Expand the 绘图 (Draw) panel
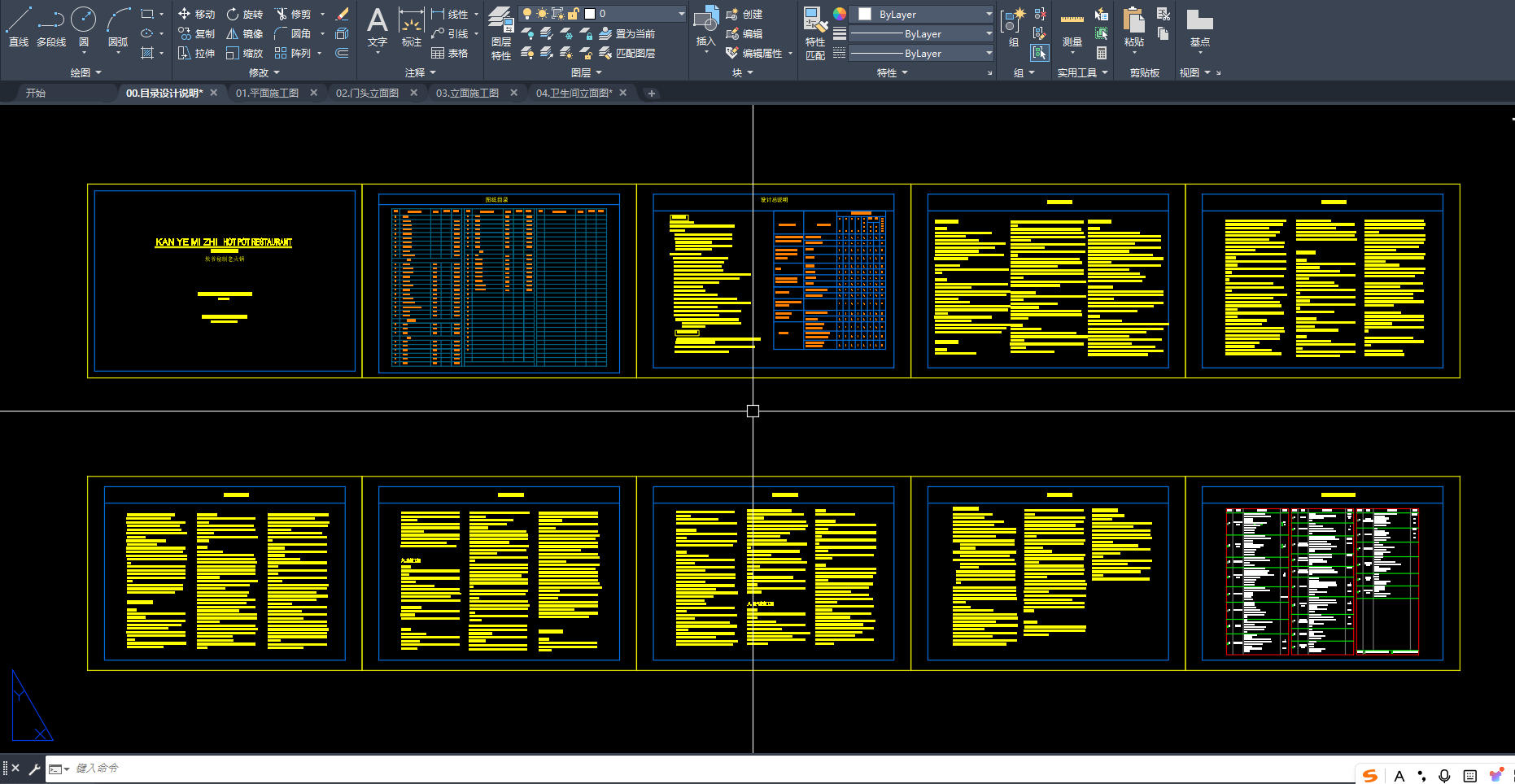This screenshot has width=1515, height=784. pos(86,72)
